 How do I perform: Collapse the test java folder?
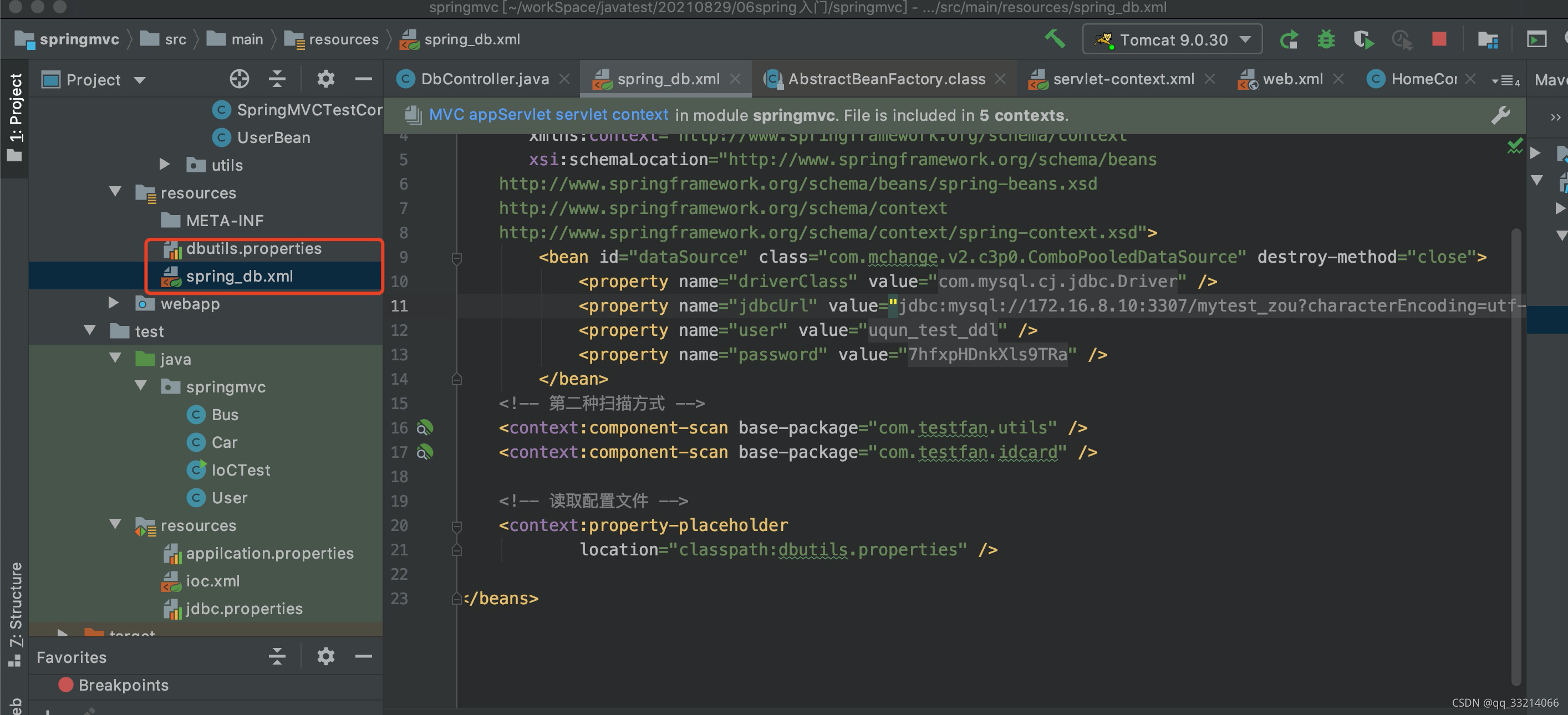(x=115, y=358)
